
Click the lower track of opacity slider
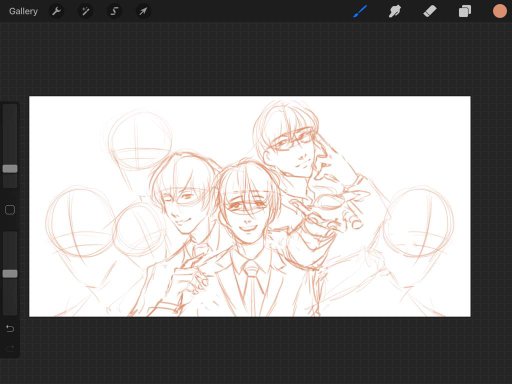[x=10, y=296]
